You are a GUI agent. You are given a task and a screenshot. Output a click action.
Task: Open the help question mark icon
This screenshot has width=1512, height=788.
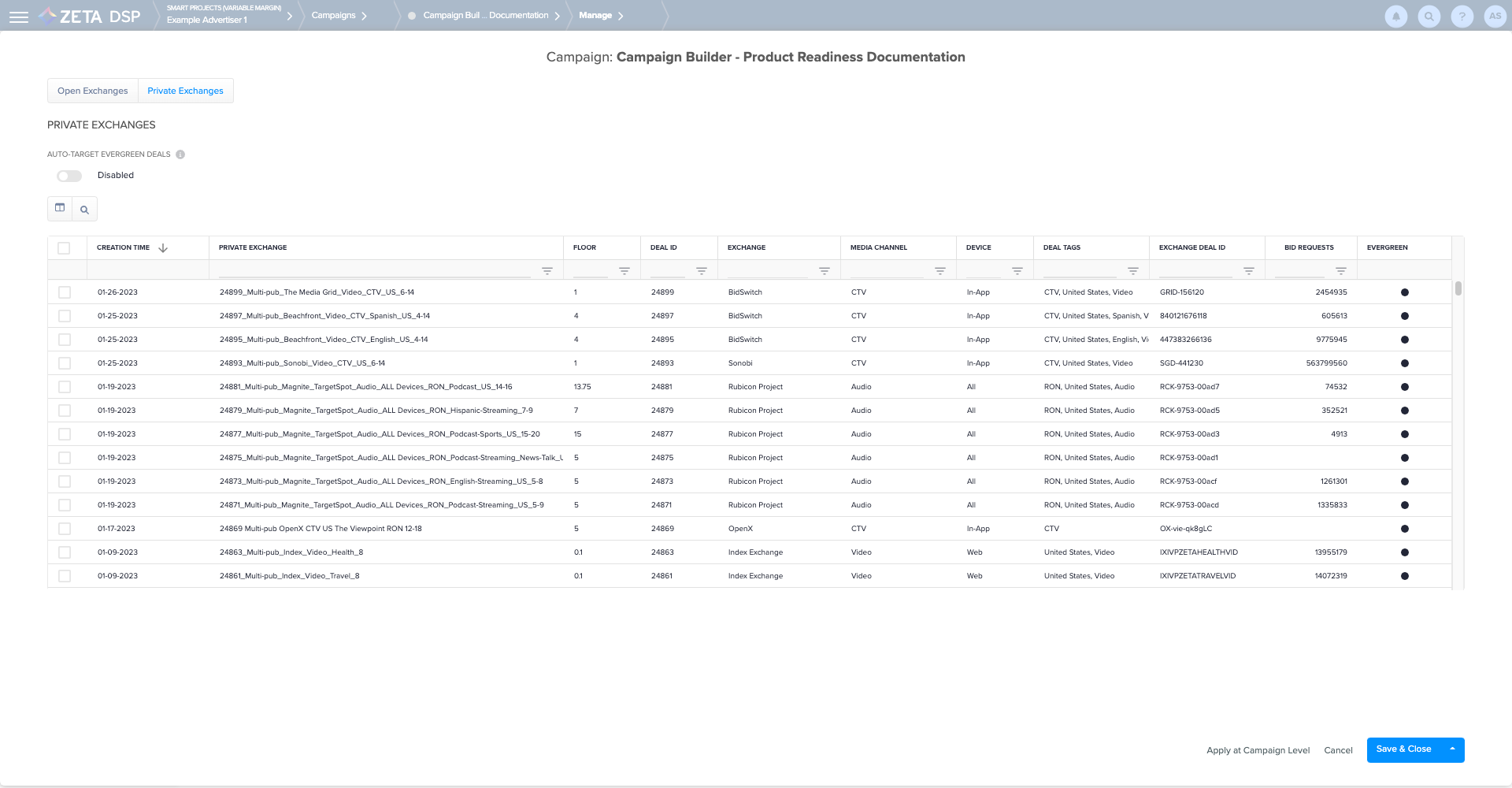coord(1462,17)
